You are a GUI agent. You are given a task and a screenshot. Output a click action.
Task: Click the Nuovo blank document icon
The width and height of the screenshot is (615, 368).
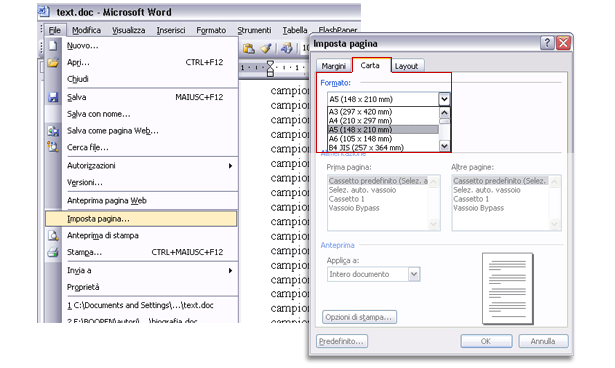pyautogui.click(x=53, y=46)
